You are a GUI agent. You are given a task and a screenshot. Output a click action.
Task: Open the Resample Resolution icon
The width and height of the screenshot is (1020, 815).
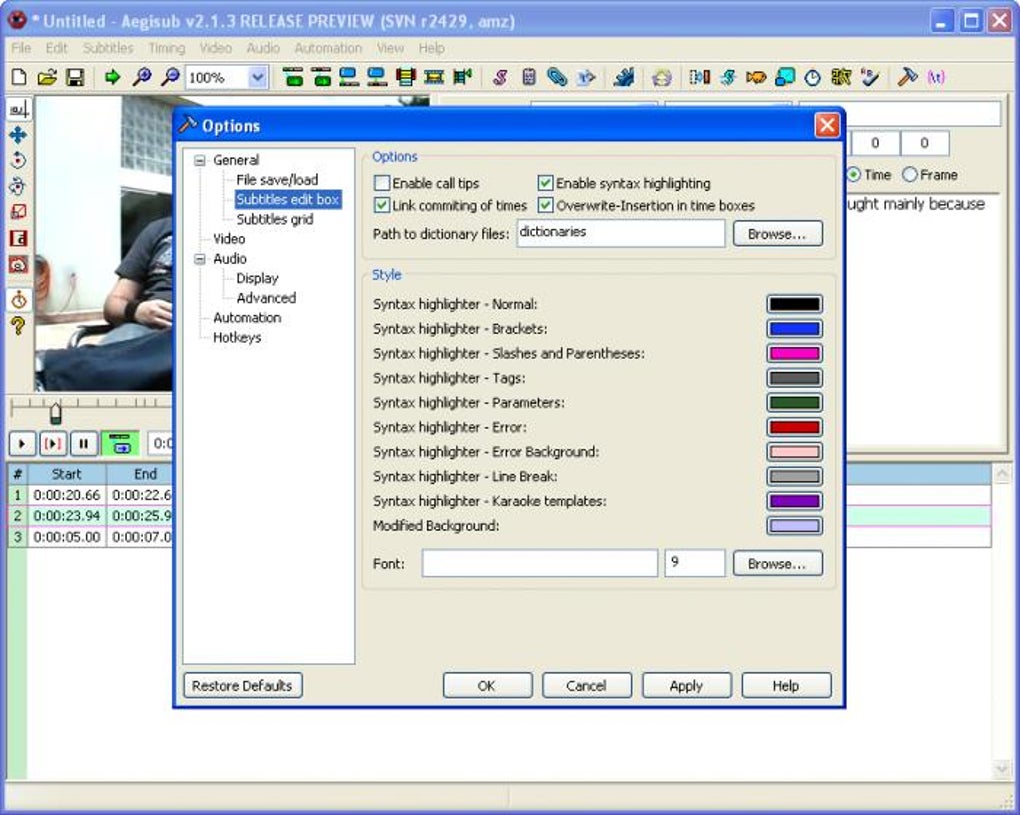click(x=785, y=77)
